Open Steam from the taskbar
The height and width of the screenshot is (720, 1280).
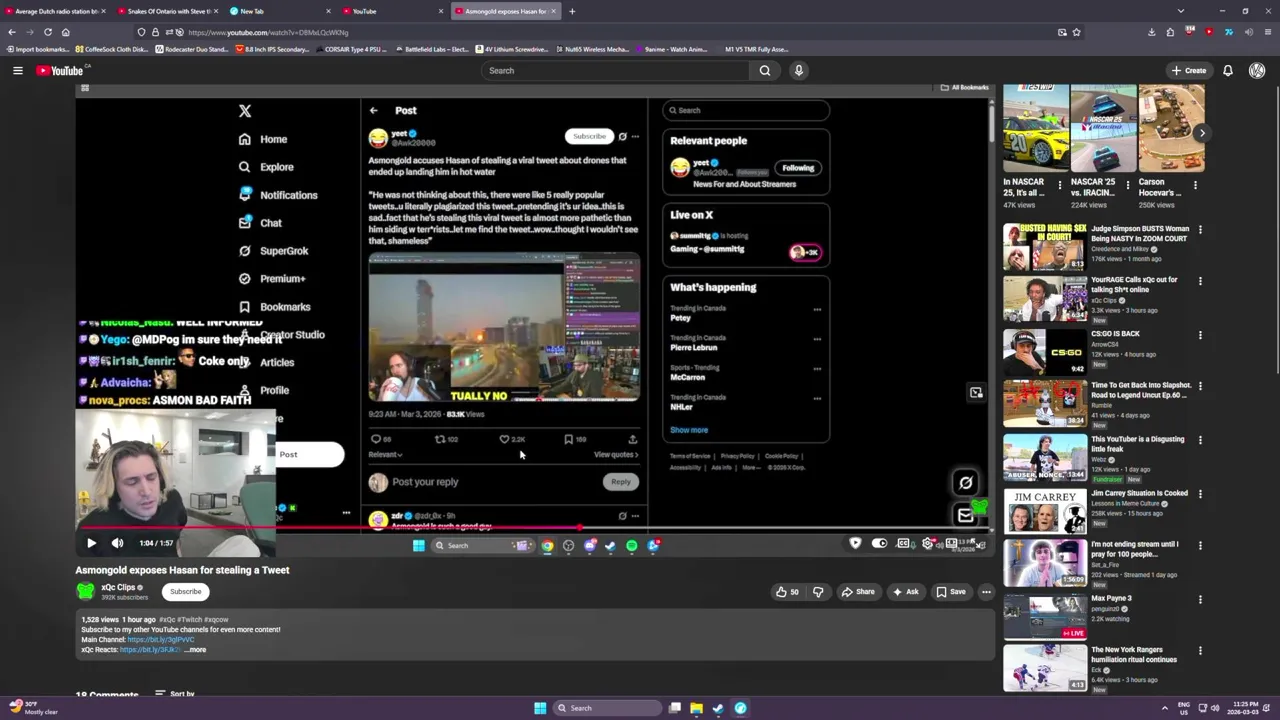point(718,708)
